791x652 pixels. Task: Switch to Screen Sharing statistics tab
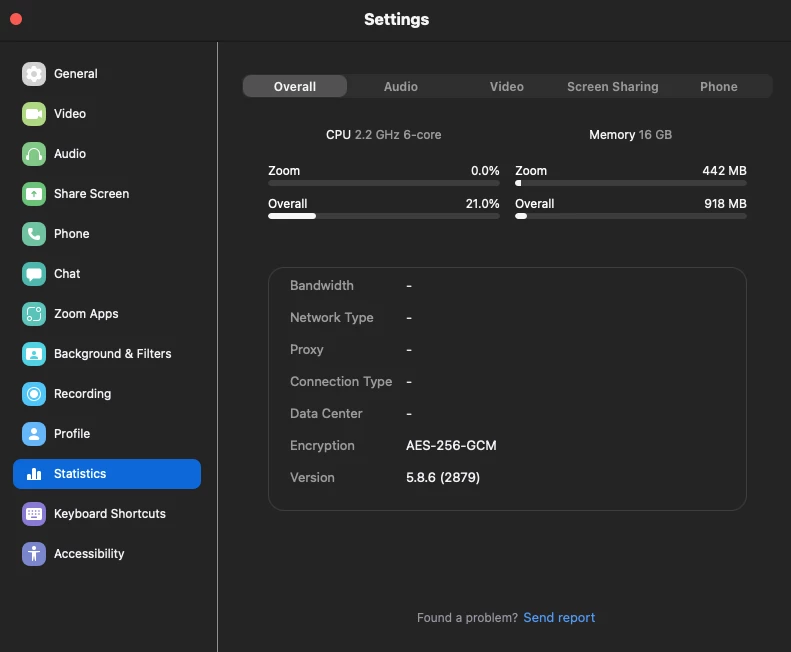pos(612,86)
